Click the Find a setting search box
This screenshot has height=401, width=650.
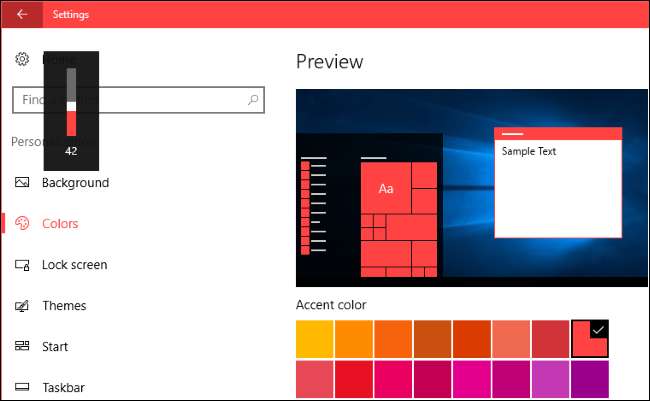[x=138, y=100]
